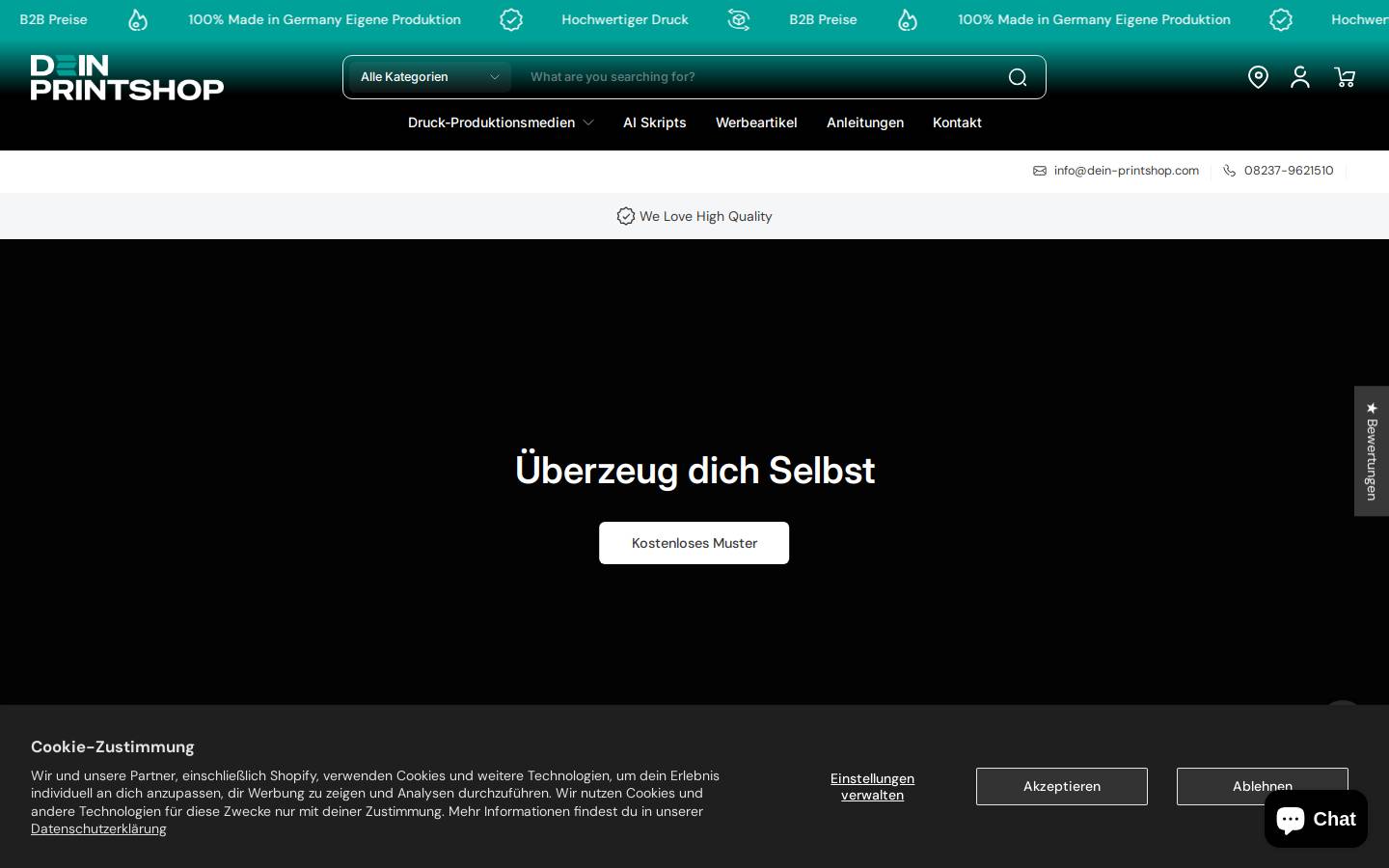
Task: Open the store location pin icon
Action: pos(1258,77)
